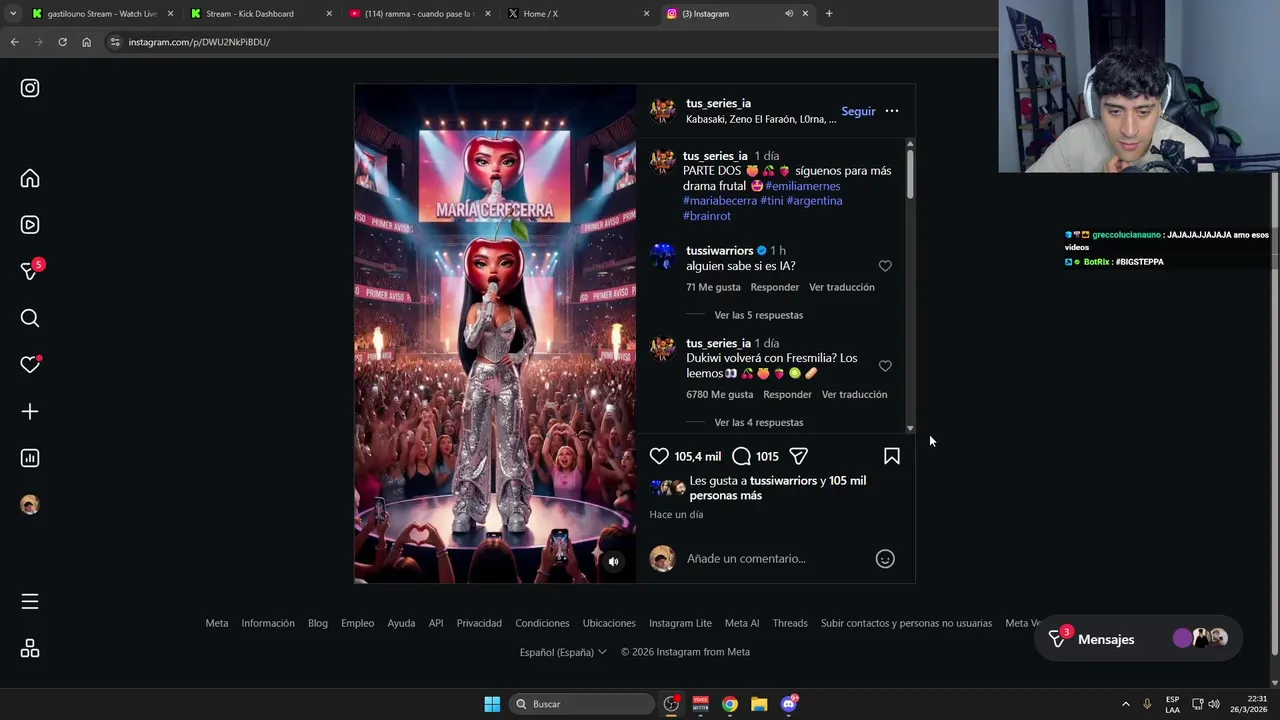Open your profile avatar in the sidebar
The width and height of the screenshot is (1280, 720).
(30, 505)
